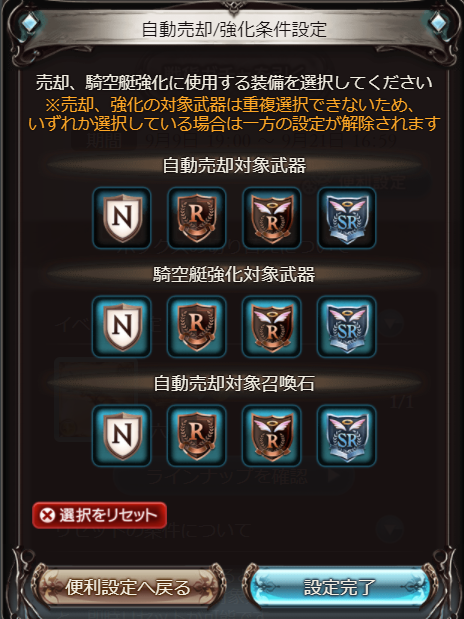
Task: Toggle plain R rarity under 自動売却対象召喚石
Action: coord(197,436)
